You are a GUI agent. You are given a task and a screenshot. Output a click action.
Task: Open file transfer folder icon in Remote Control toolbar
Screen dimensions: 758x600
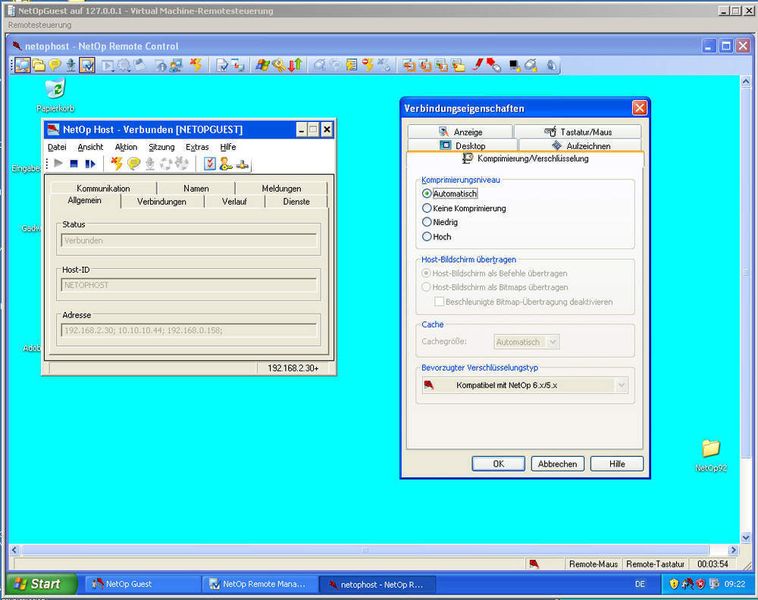pyautogui.click(x=39, y=65)
